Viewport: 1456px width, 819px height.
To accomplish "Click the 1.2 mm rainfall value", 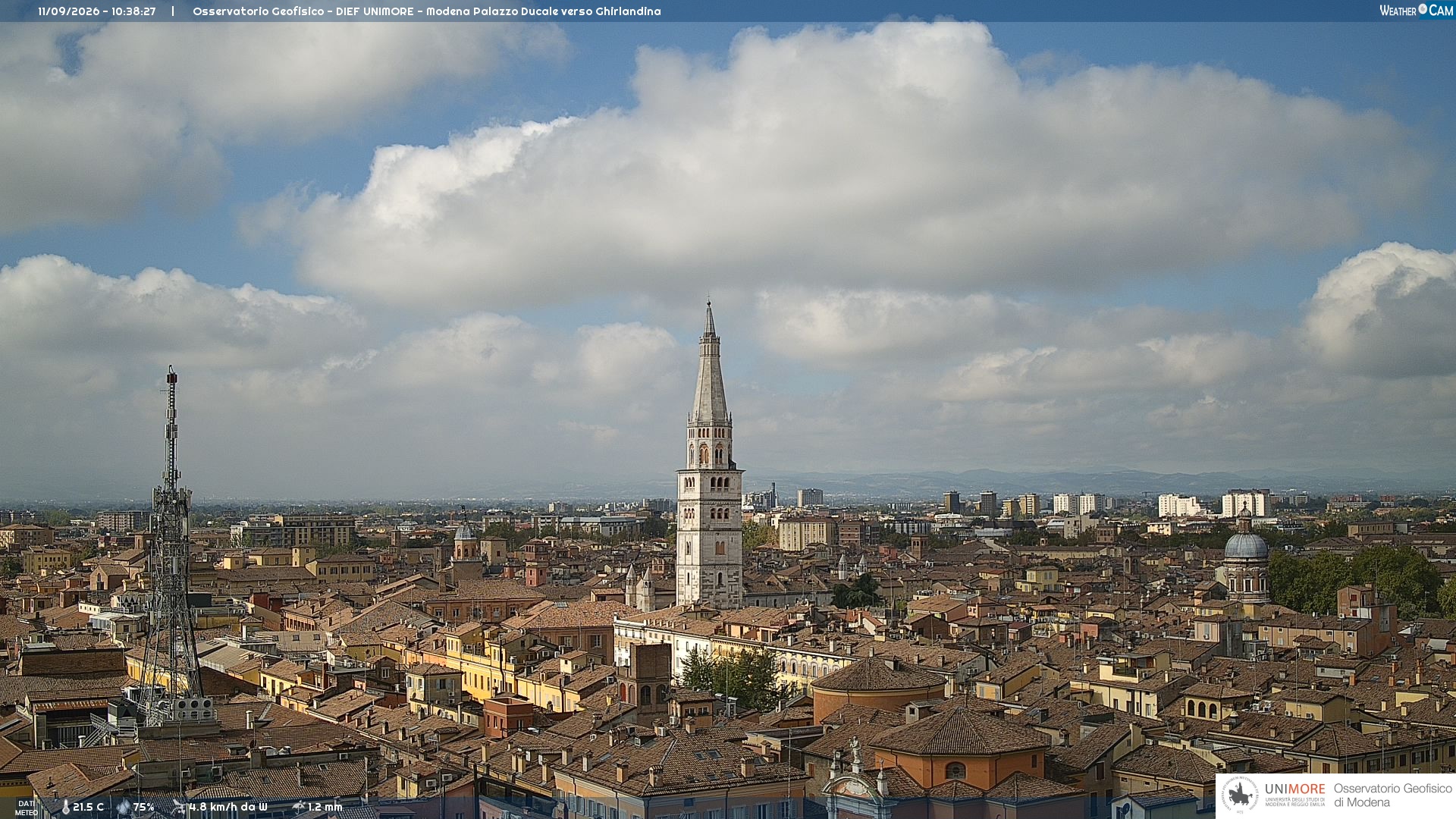I will [325, 807].
